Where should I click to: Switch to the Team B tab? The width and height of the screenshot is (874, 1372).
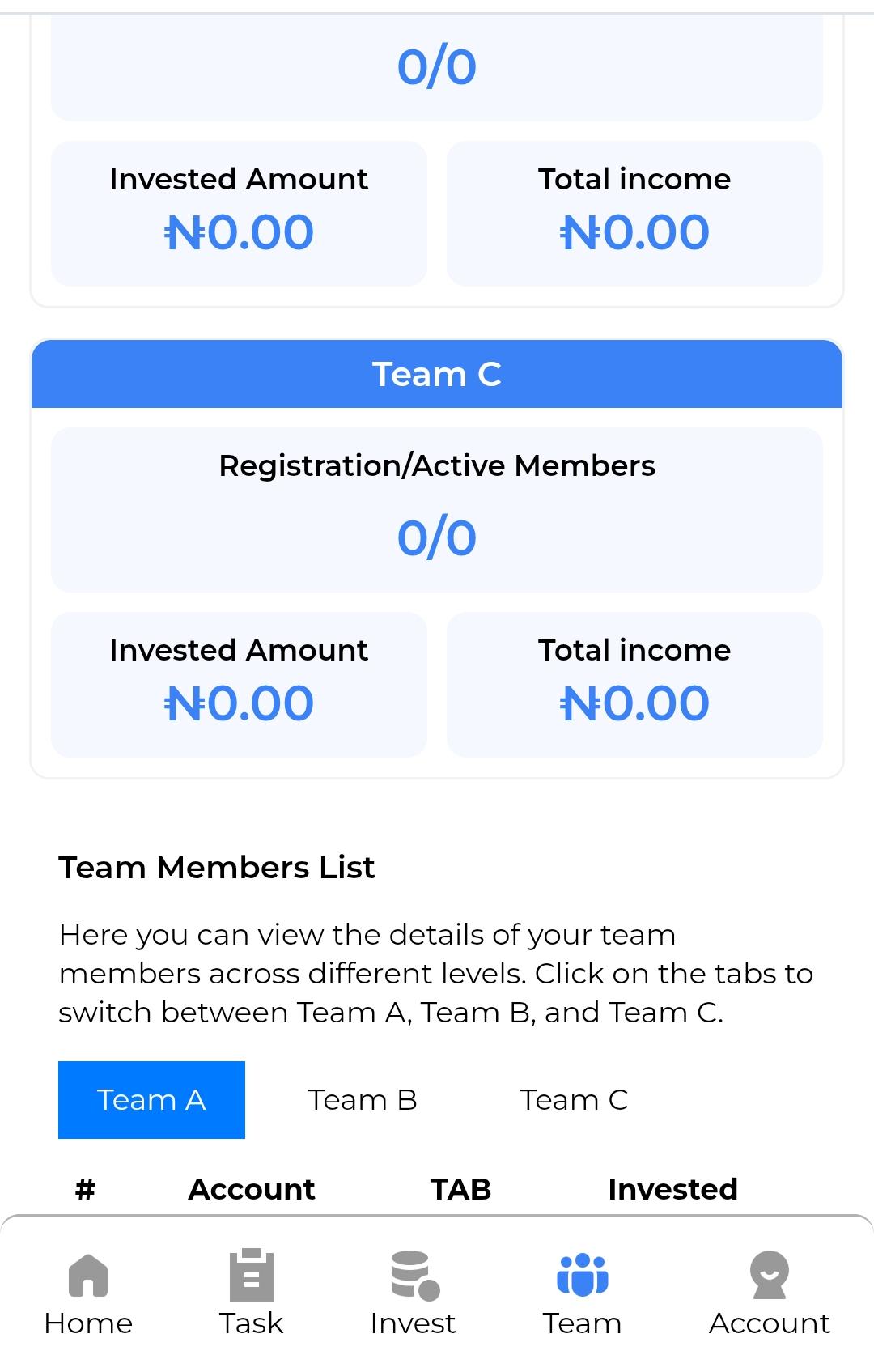(363, 1100)
